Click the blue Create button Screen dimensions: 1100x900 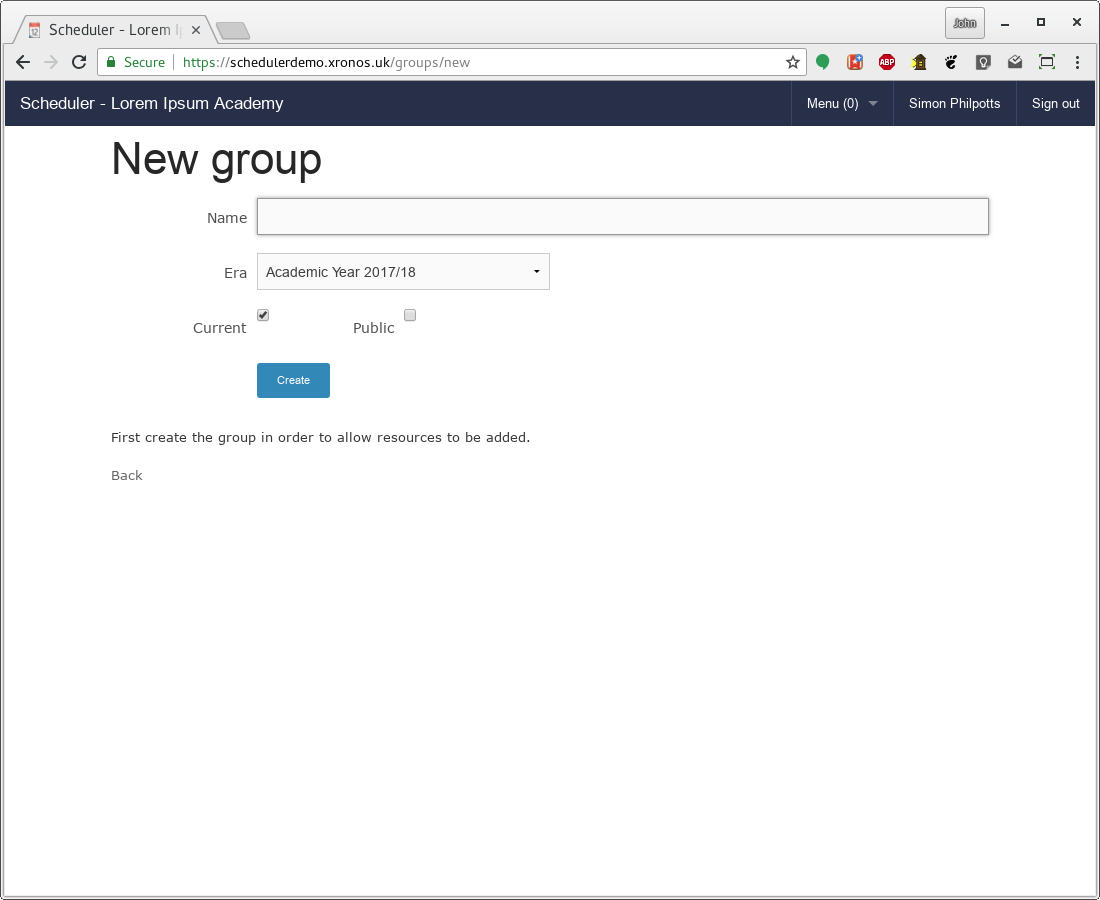tap(293, 380)
